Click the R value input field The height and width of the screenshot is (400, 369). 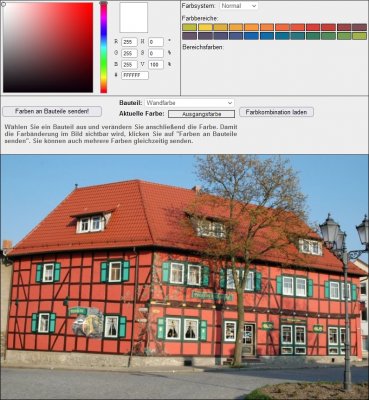[129, 42]
